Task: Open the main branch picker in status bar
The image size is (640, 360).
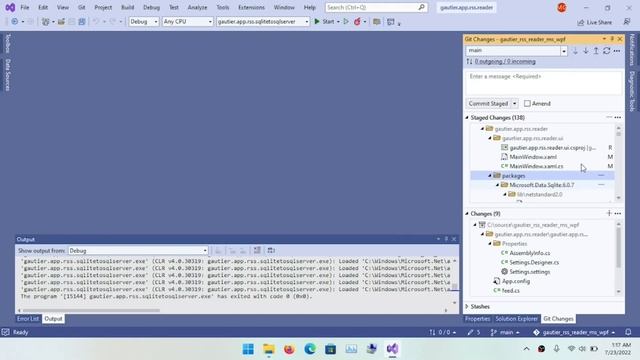Action: [x=505, y=332]
